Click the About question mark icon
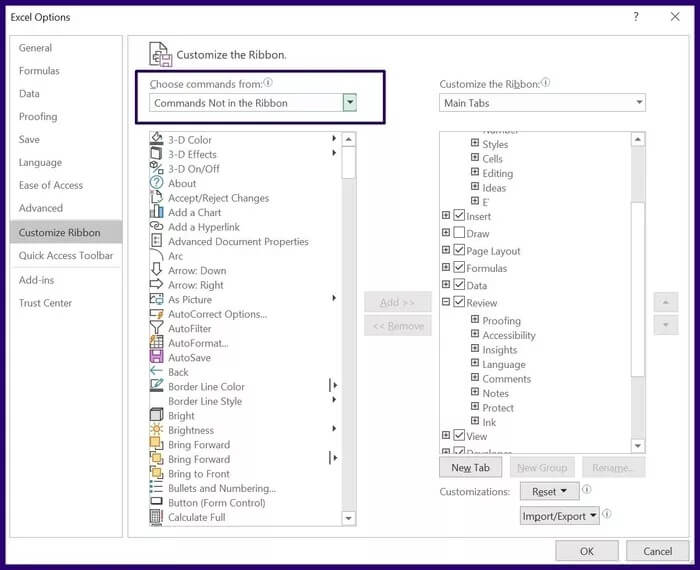Screen dimensions: 700x570 click(156, 183)
